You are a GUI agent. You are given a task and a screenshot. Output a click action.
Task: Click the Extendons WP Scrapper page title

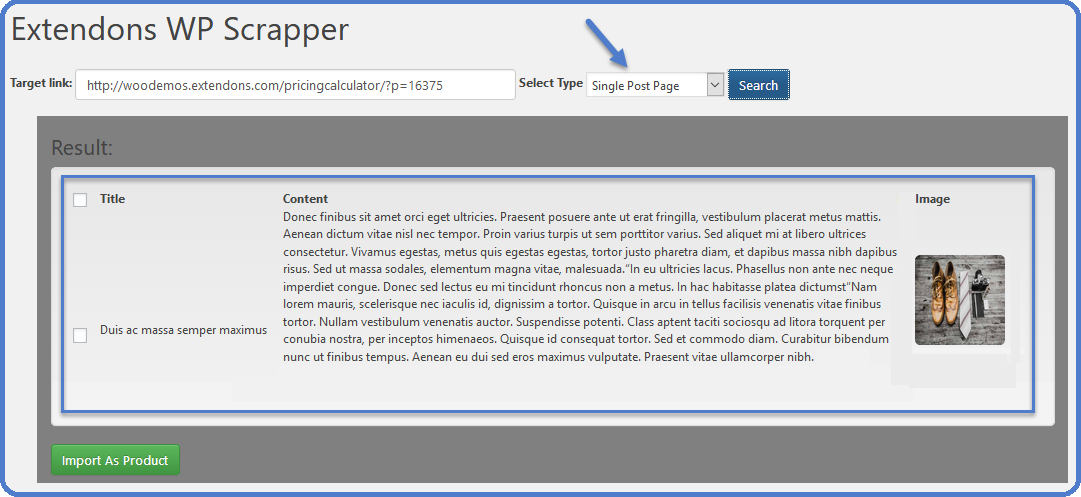[180, 30]
